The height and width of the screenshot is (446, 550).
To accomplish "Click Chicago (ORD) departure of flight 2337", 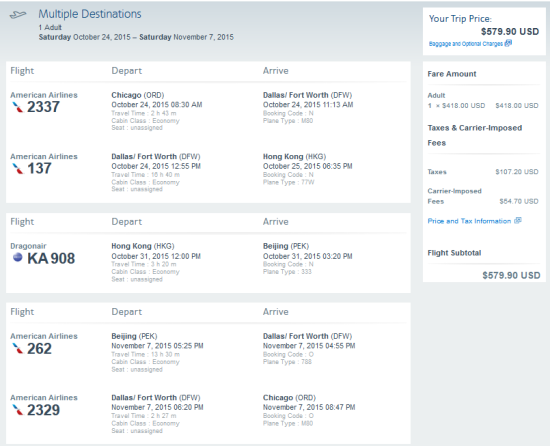I will tap(138, 95).
